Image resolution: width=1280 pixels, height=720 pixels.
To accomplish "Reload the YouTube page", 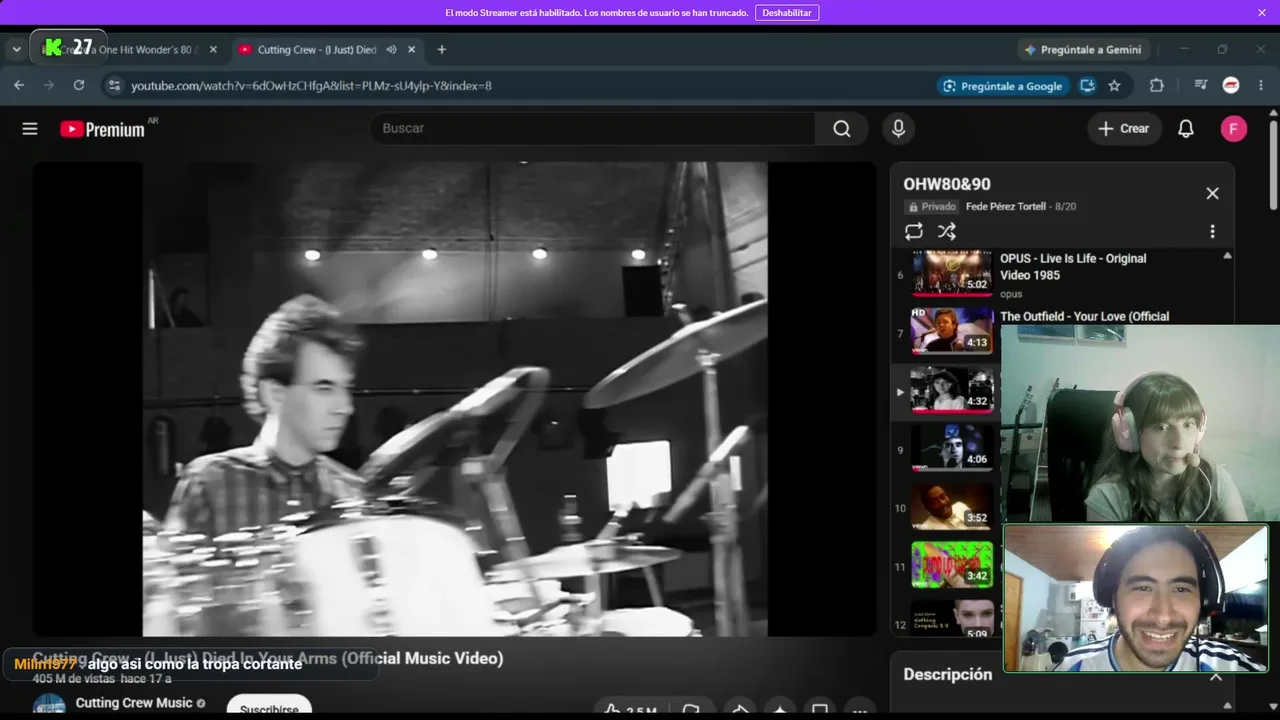I will tap(79, 86).
